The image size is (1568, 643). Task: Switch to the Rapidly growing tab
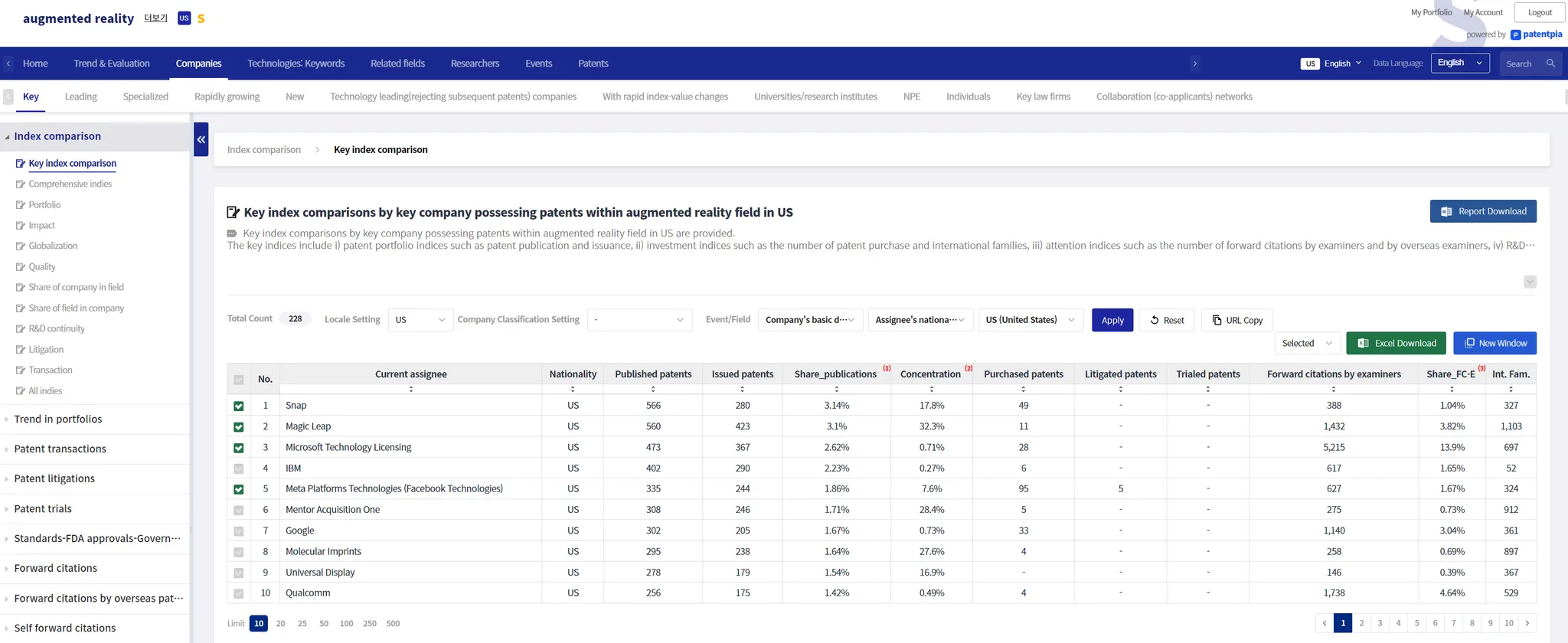pyautogui.click(x=227, y=96)
